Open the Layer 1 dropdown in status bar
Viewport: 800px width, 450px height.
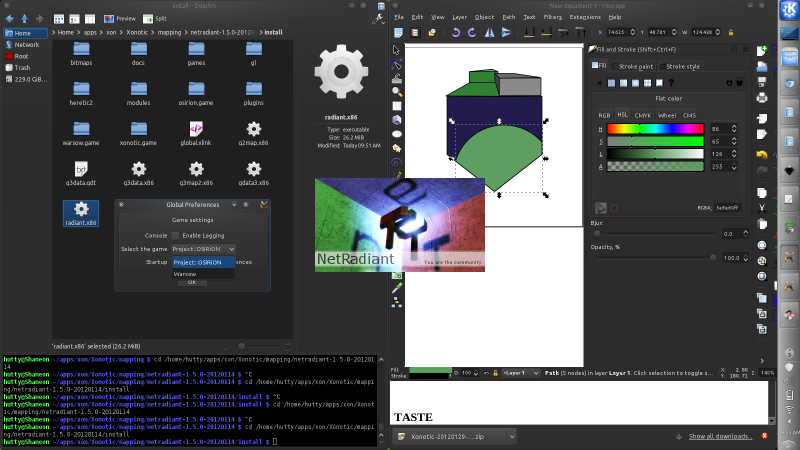click(x=521, y=373)
